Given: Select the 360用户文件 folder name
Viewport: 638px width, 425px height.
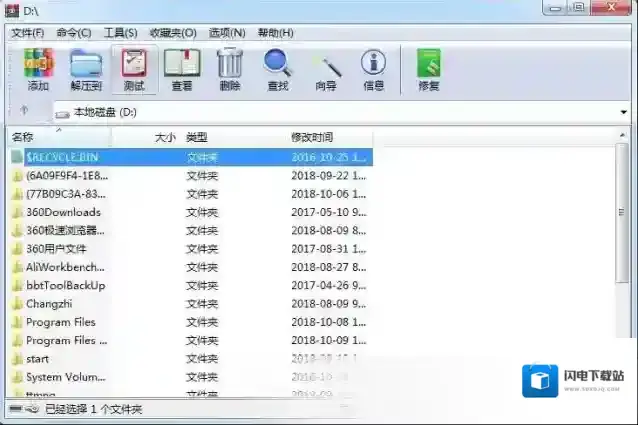Looking at the screenshot, I should 57,249.
